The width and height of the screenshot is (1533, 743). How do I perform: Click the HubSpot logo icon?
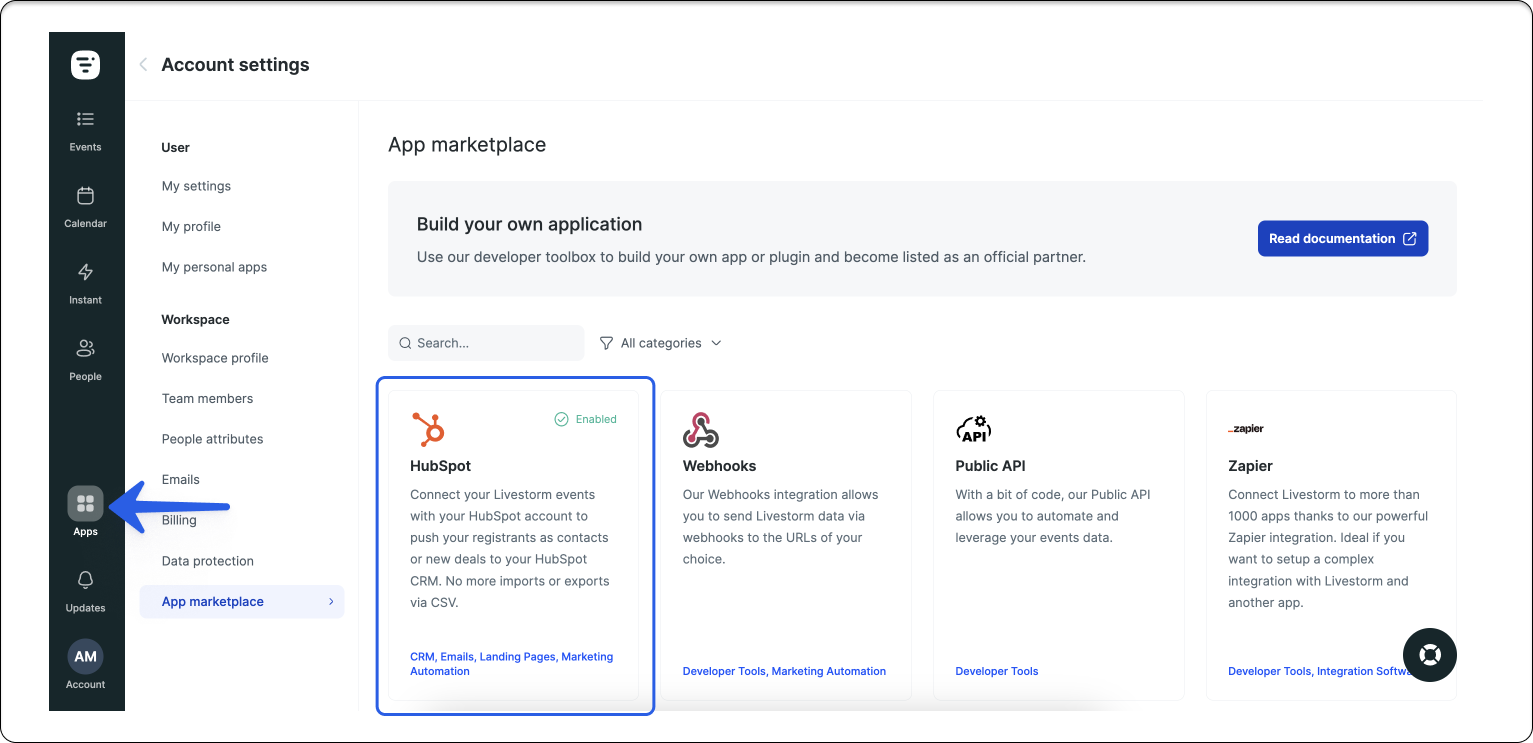point(428,429)
